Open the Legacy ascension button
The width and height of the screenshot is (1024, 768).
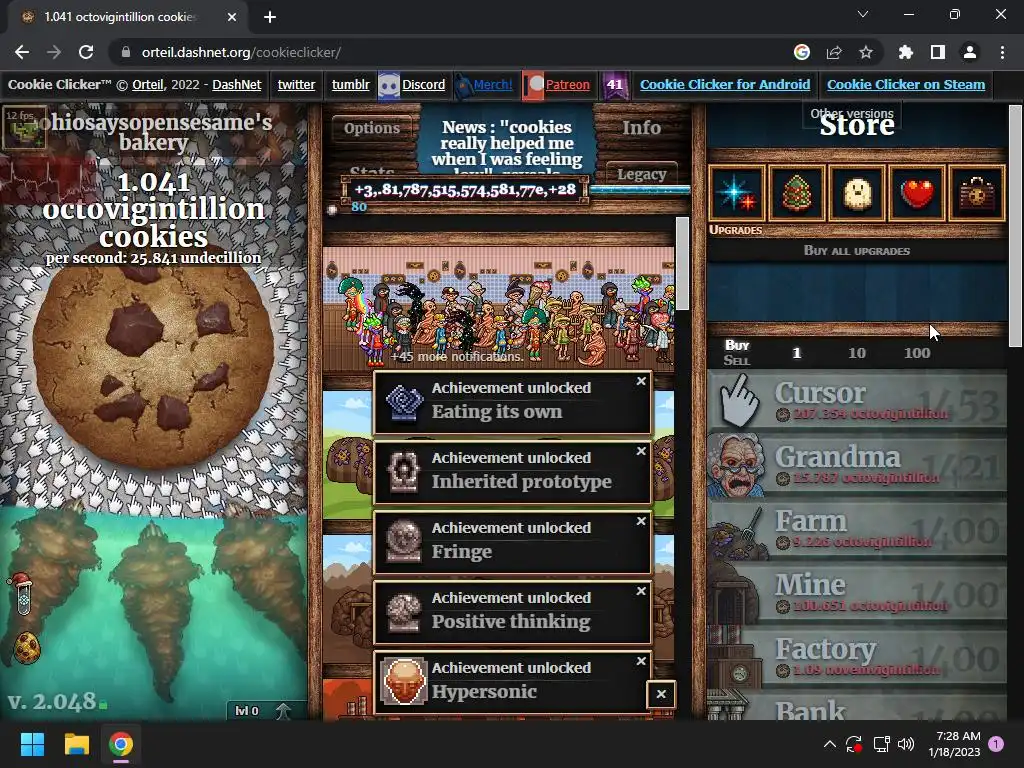641,174
